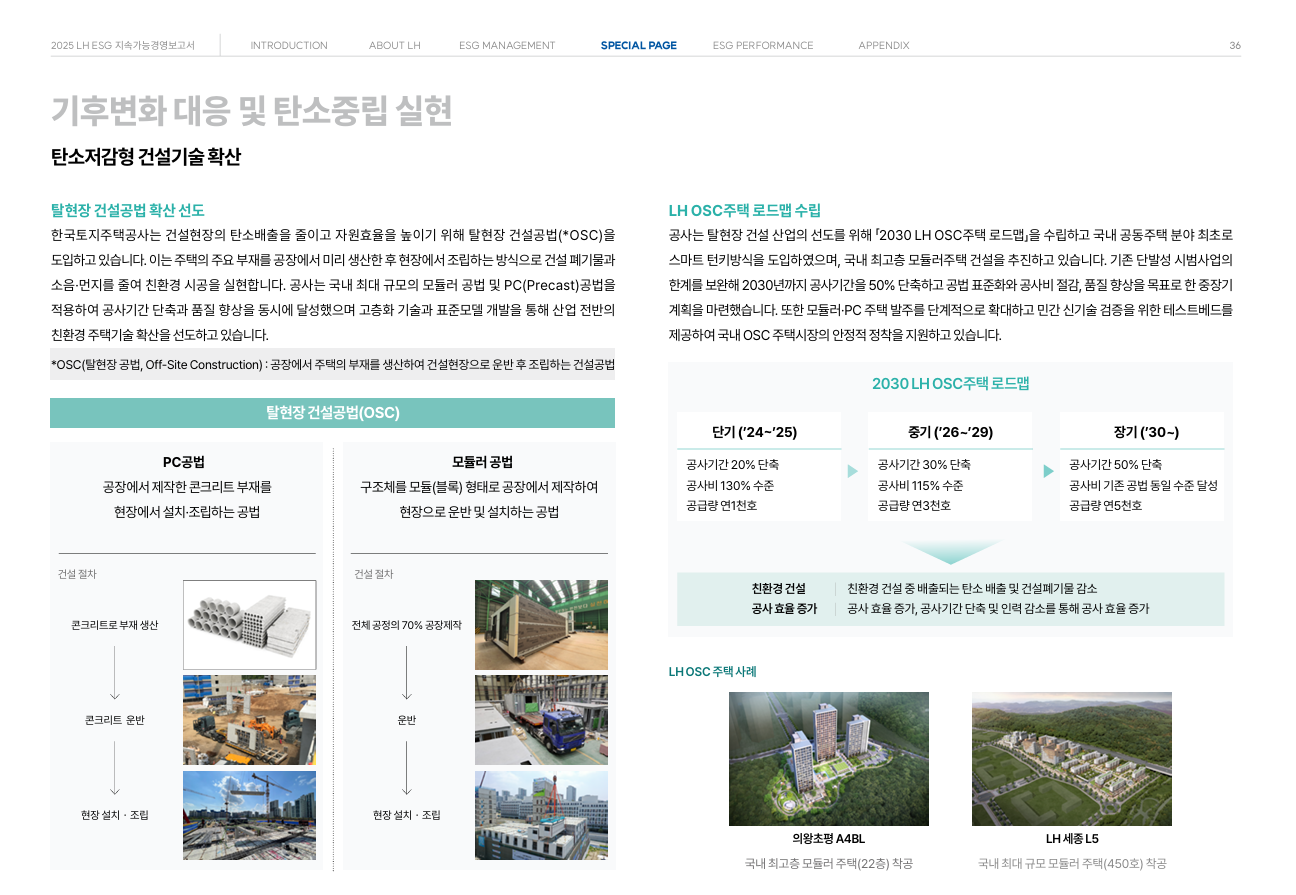1296x895 pixels.
Task: Click '국내 최고층 모듈러 주택(22층) 착공' caption
Action: [829, 864]
